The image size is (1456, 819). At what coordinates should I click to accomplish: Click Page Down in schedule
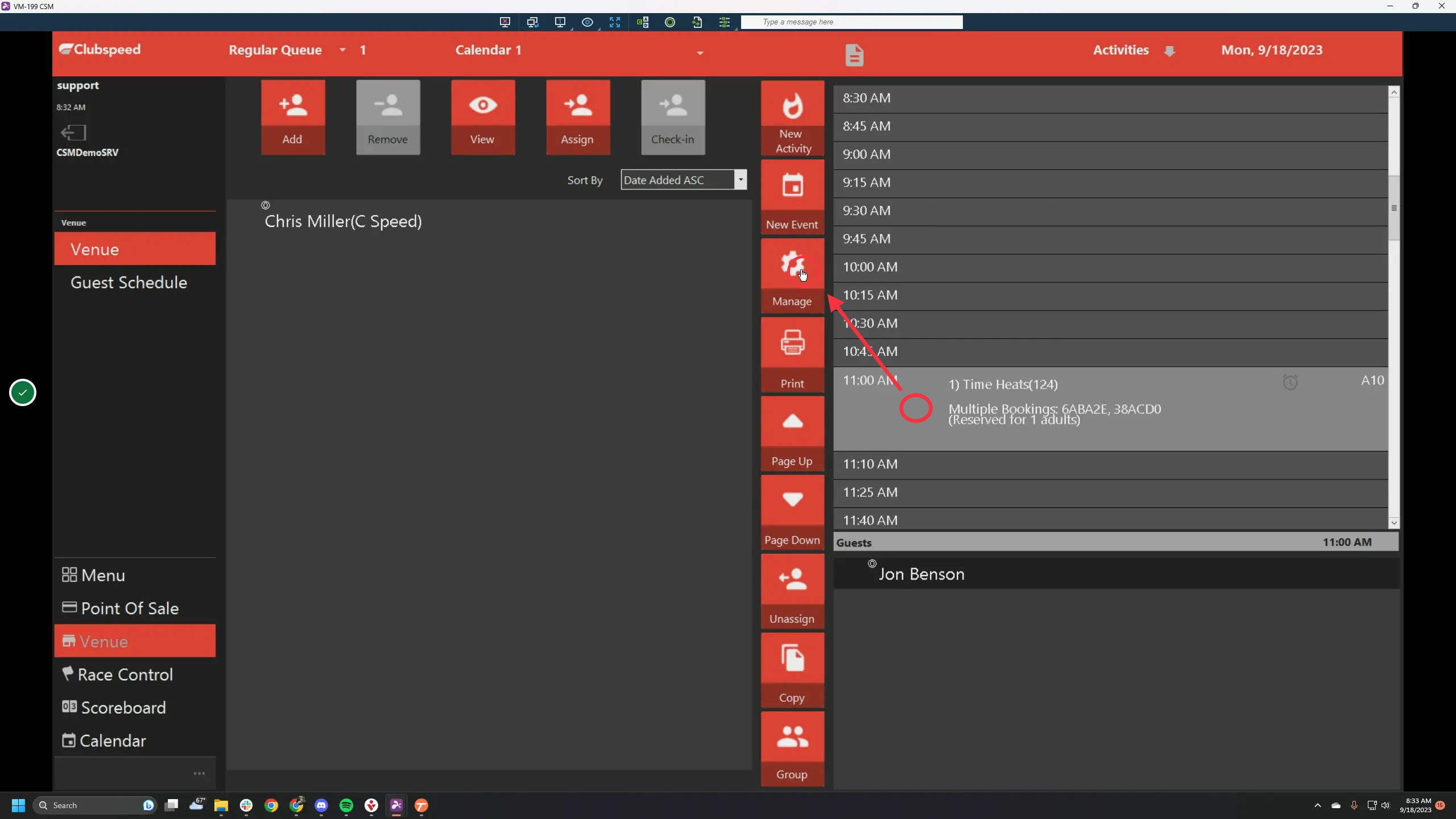point(792,512)
